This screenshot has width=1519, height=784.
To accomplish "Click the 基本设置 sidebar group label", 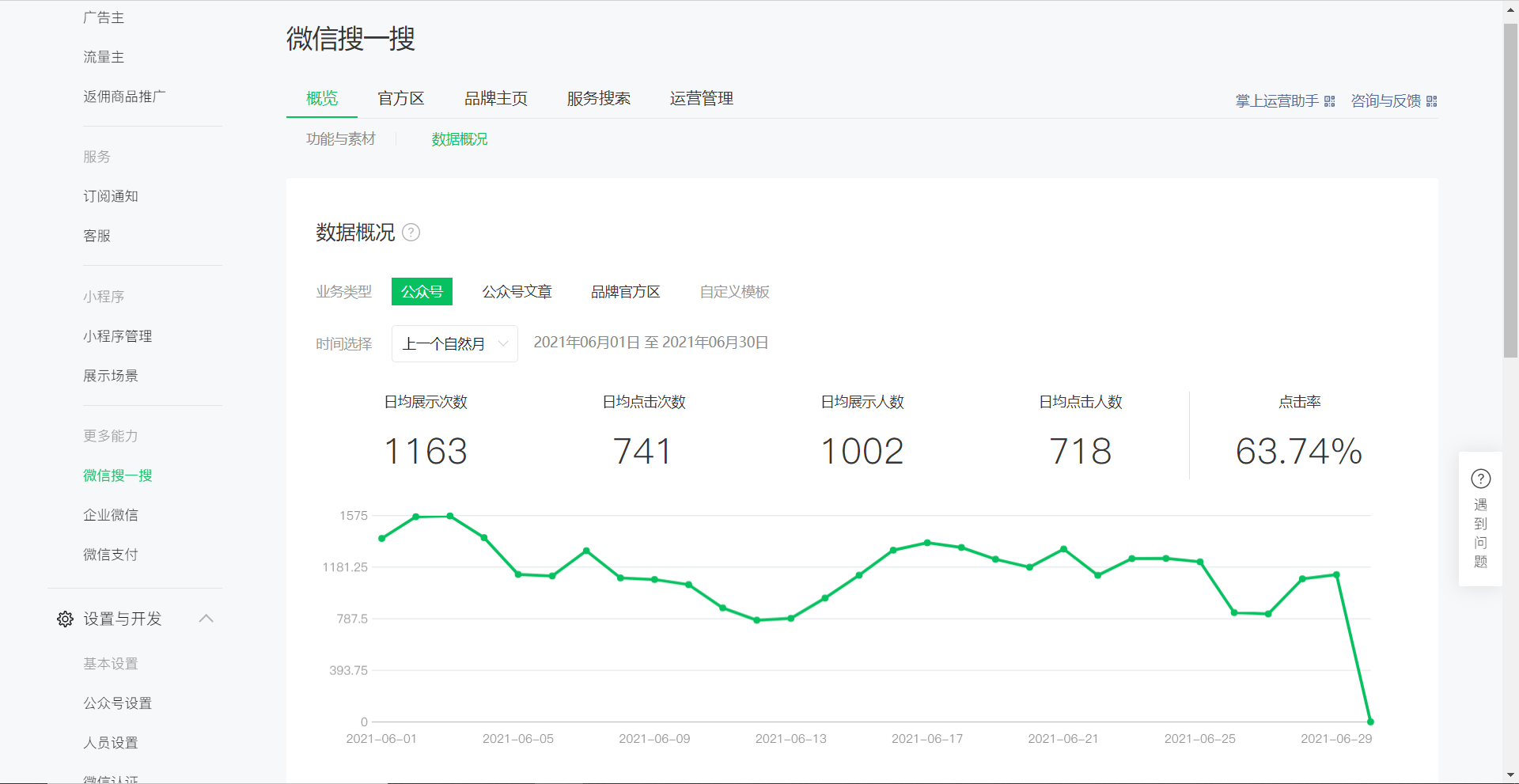I will tap(111, 664).
